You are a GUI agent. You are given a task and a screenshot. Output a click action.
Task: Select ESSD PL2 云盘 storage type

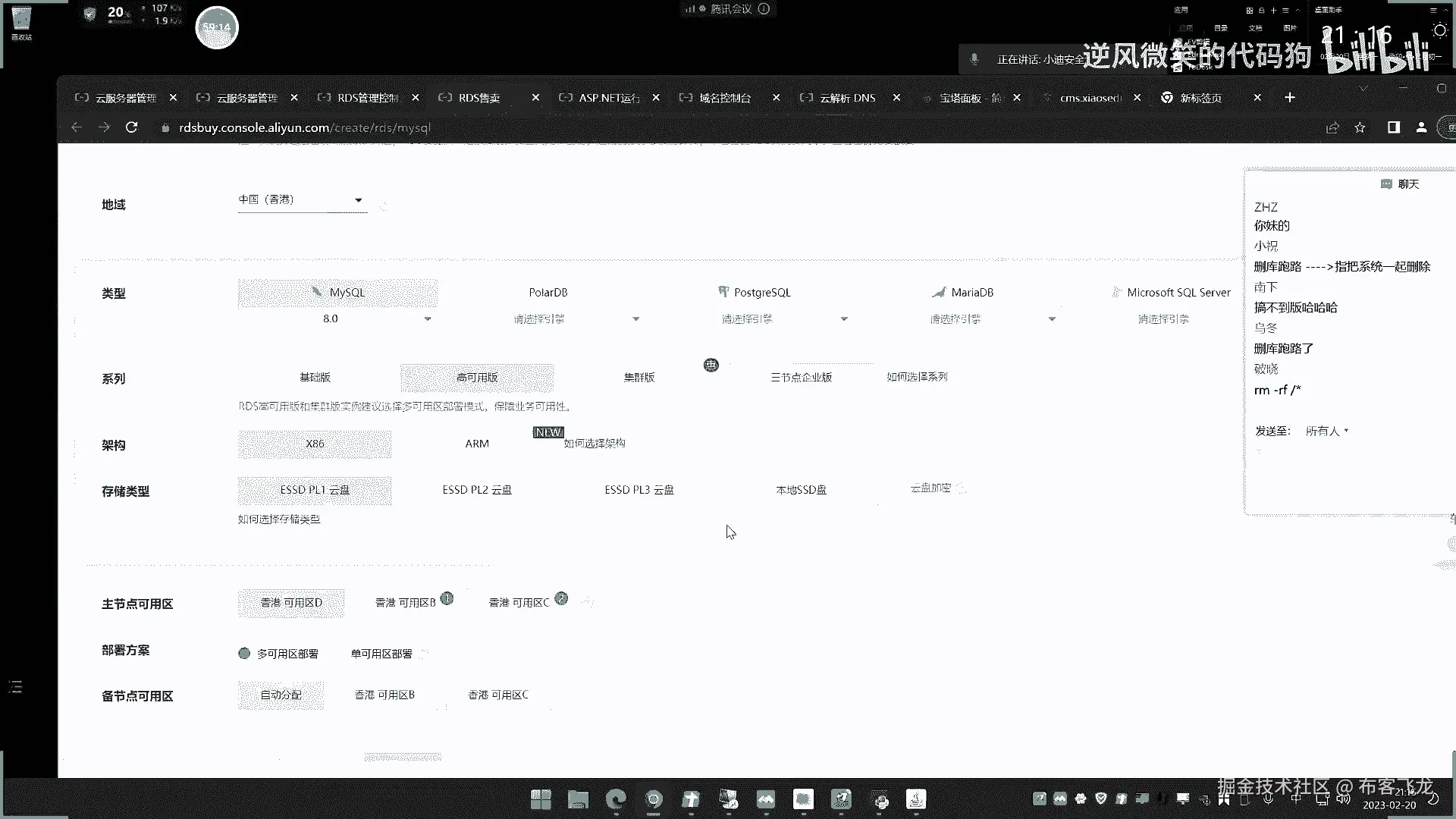click(x=477, y=490)
